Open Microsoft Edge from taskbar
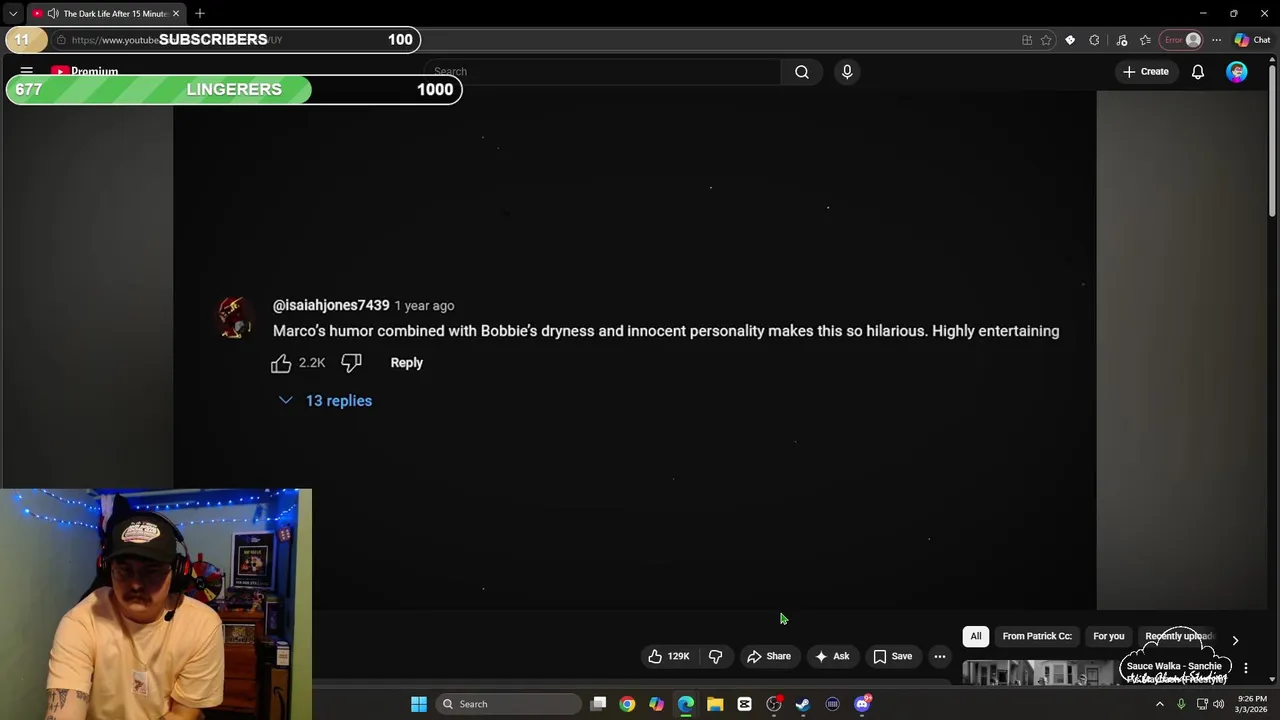This screenshot has height=720, width=1280. pyautogui.click(x=686, y=704)
